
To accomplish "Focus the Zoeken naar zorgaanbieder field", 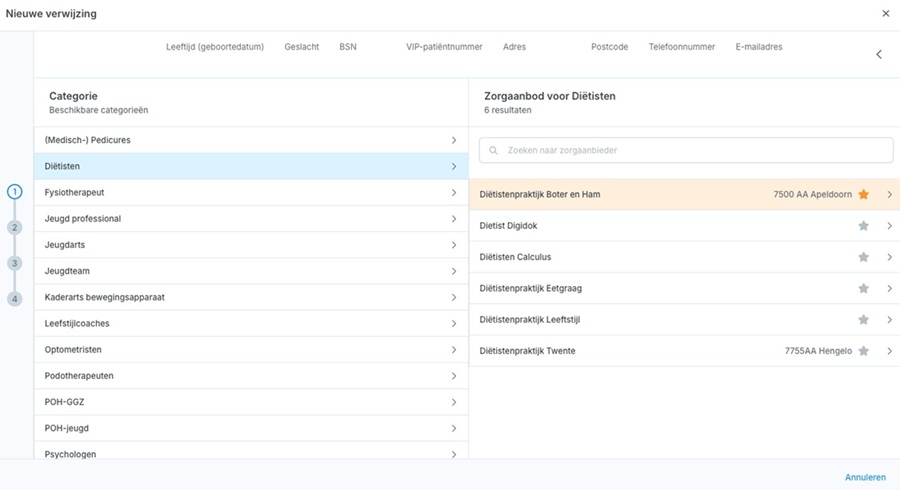I will click(x=686, y=150).
